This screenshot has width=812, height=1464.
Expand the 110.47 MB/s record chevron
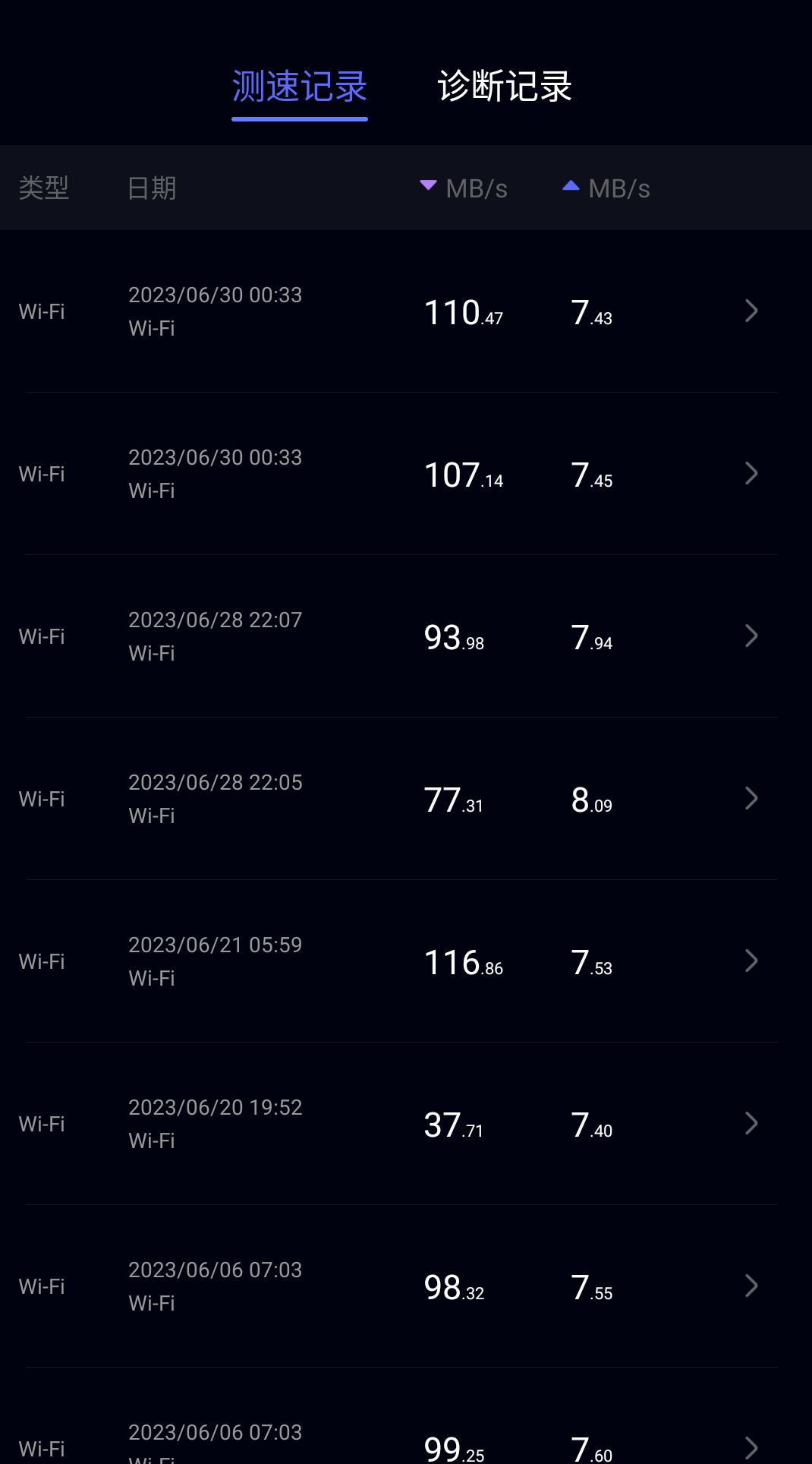point(751,311)
